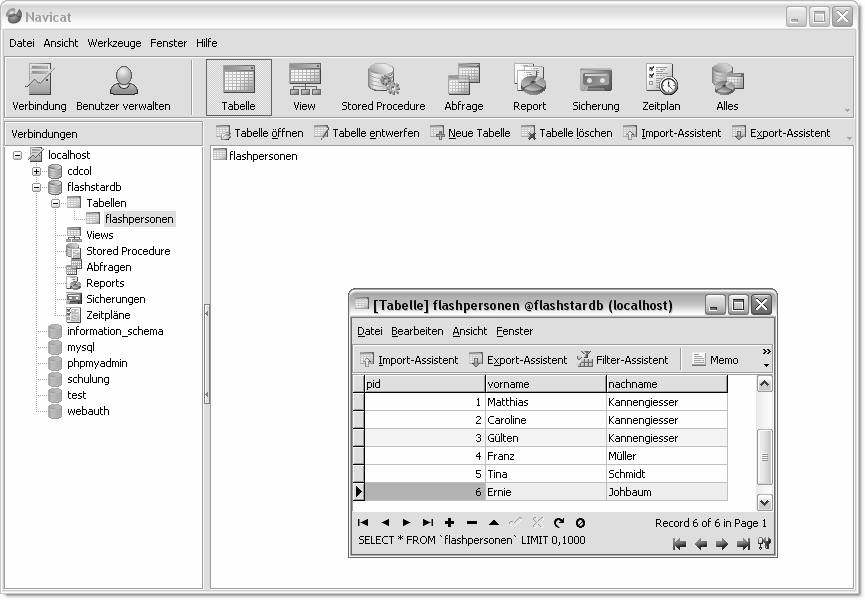This screenshot has height=600, width=865.
Task: Click the Neue Tabelle button
Action: coord(470,133)
